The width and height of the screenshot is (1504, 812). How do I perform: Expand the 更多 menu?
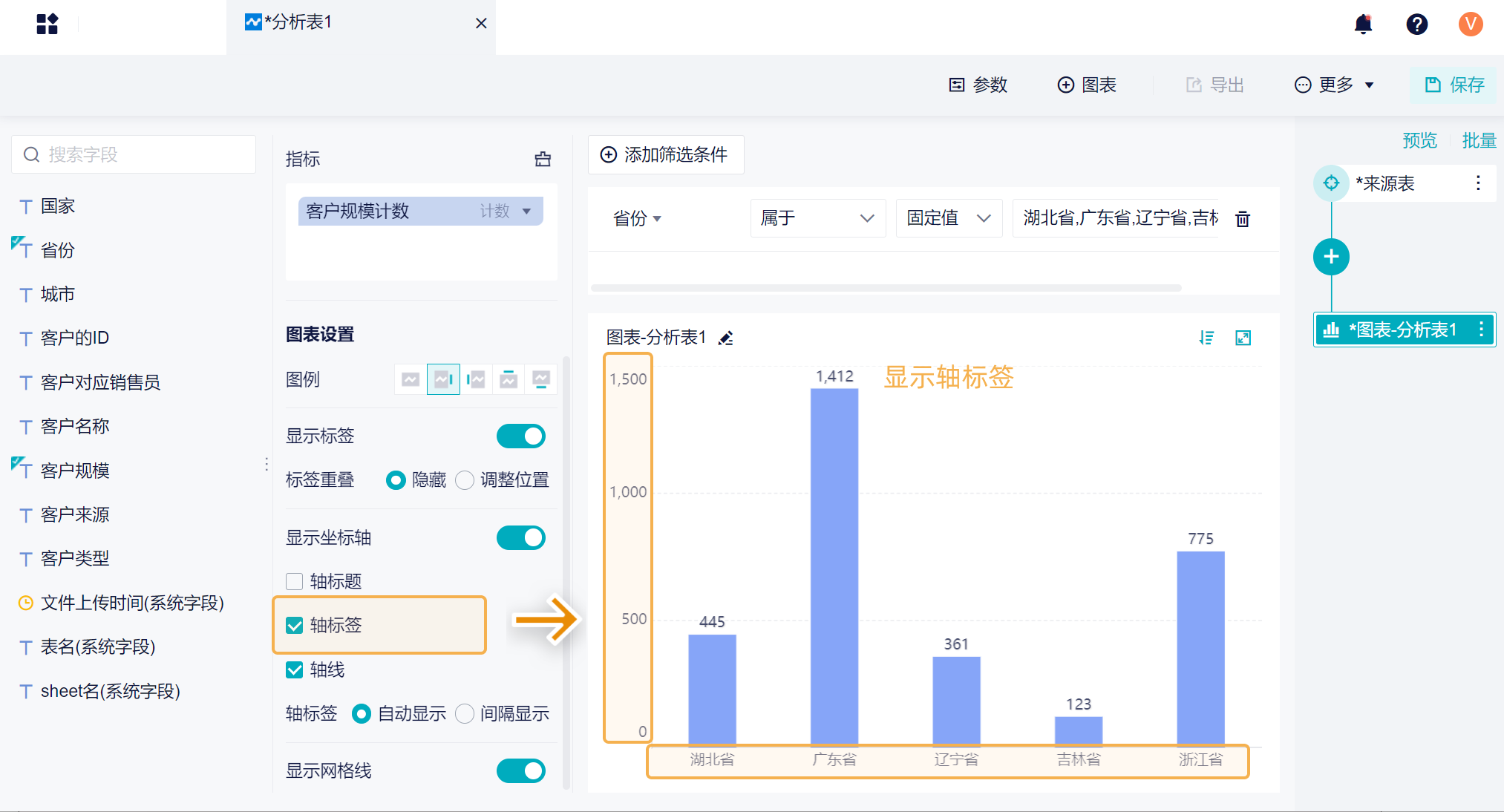point(1334,85)
